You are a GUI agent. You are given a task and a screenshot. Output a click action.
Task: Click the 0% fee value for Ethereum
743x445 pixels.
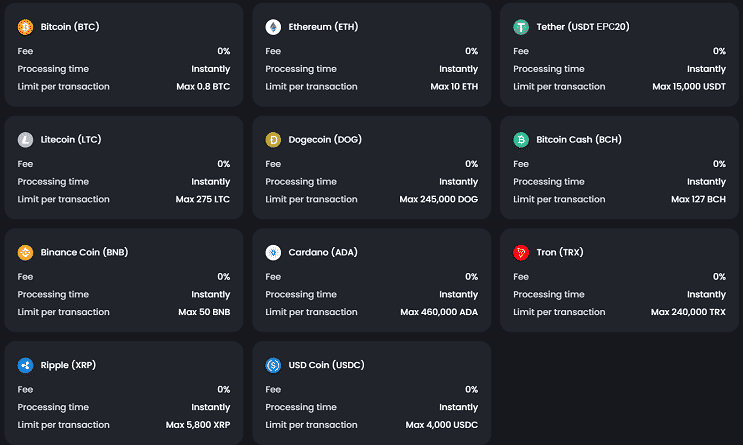click(471, 51)
